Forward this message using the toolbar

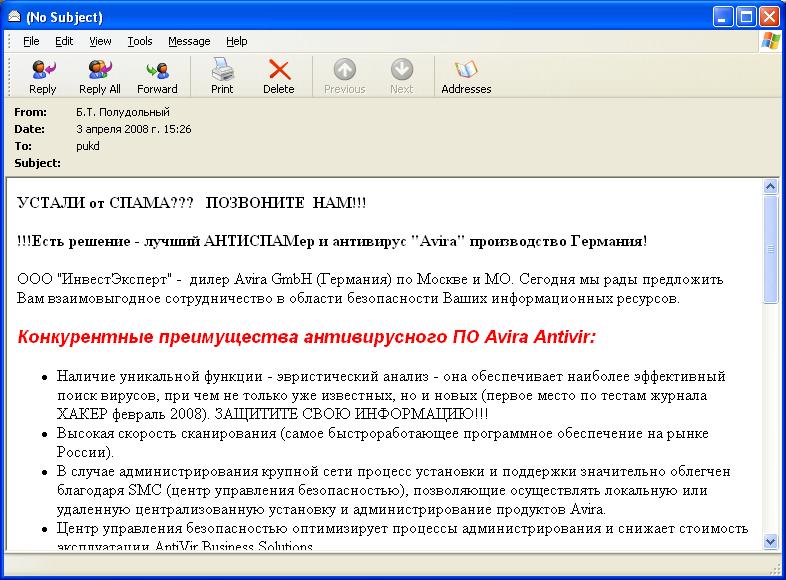157,76
